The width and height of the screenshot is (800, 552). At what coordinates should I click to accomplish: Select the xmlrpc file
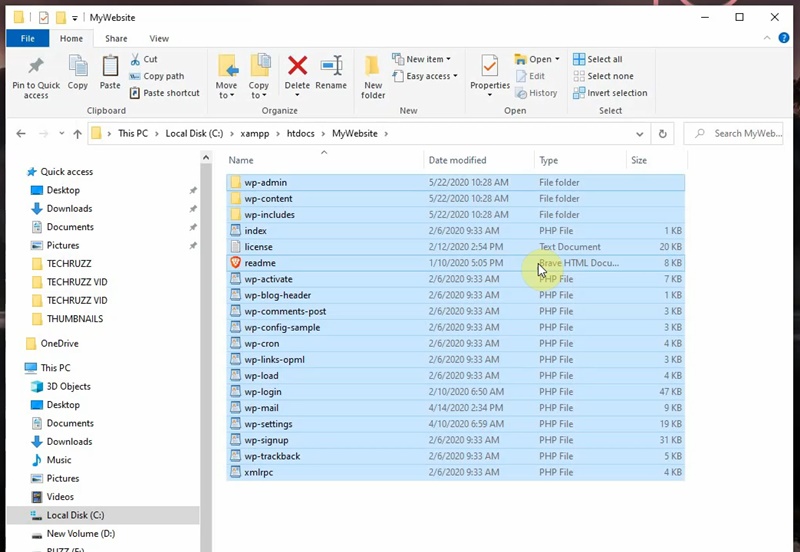(456, 472)
